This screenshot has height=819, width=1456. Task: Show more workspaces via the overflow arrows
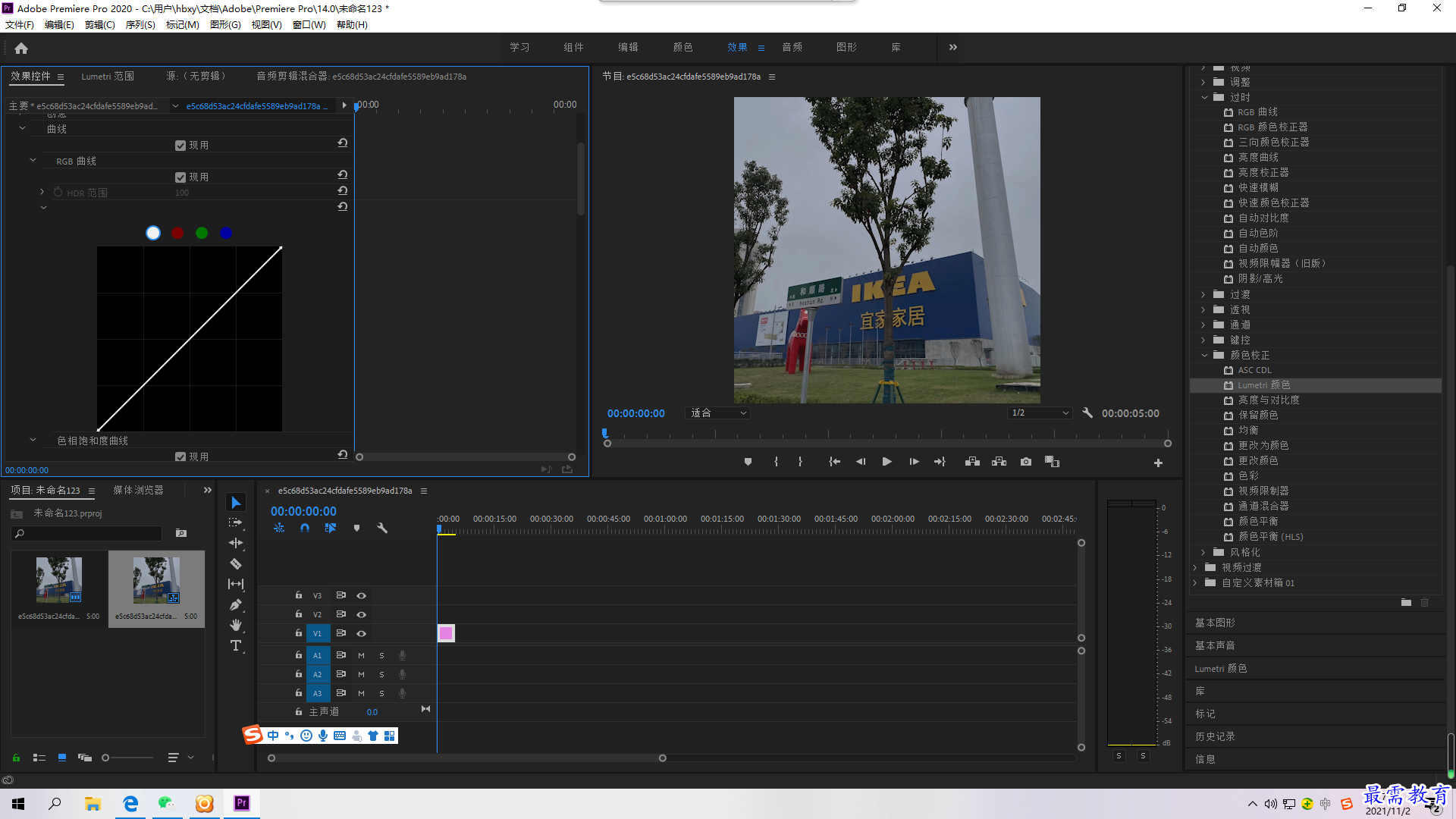tap(953, 47)
